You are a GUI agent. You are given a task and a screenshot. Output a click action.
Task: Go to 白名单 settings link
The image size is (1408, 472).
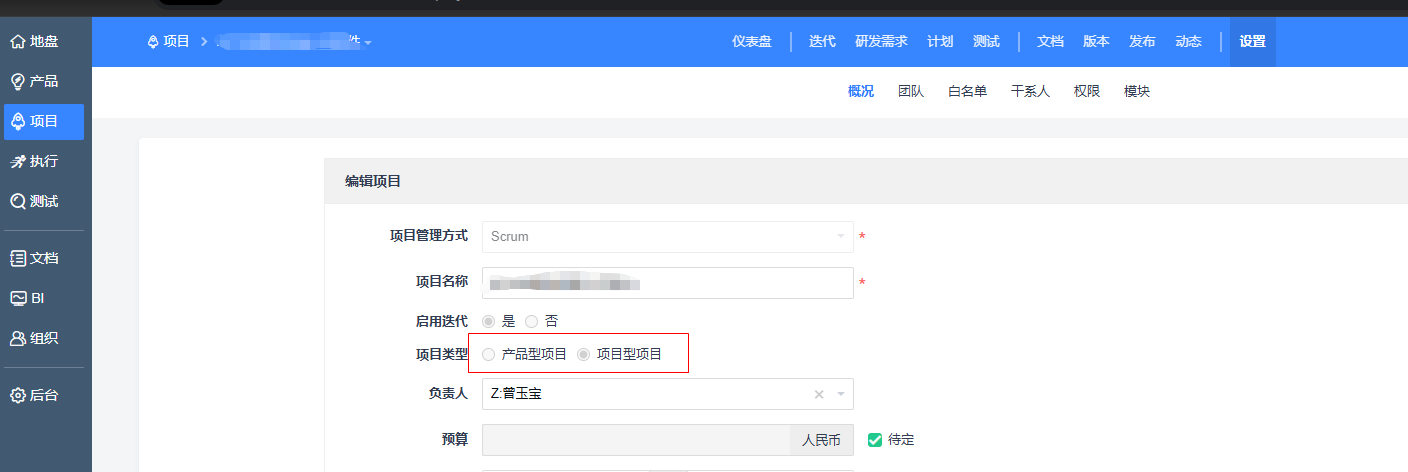point(967,91)
